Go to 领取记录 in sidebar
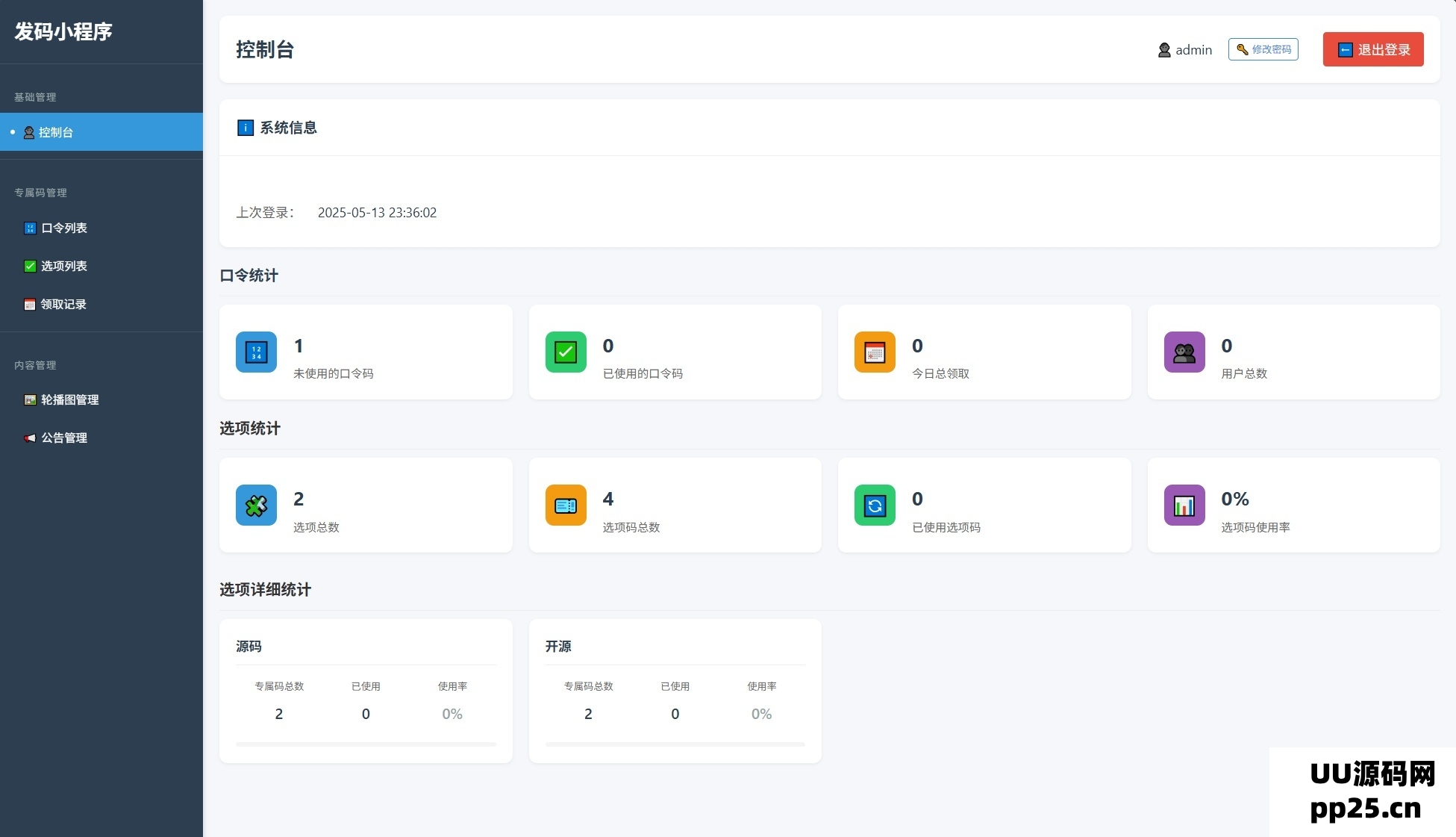 point(63,304)
